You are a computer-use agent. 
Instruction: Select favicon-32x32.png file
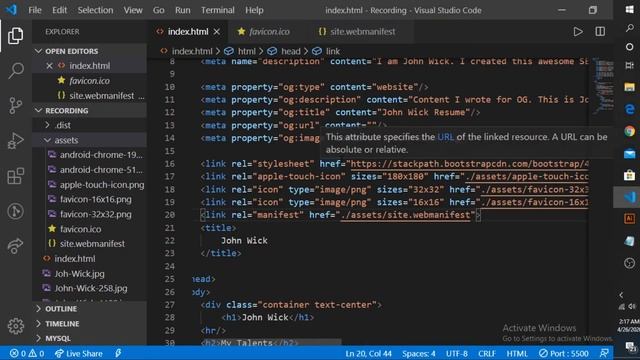pyautogui.click(x=89, y=214)
